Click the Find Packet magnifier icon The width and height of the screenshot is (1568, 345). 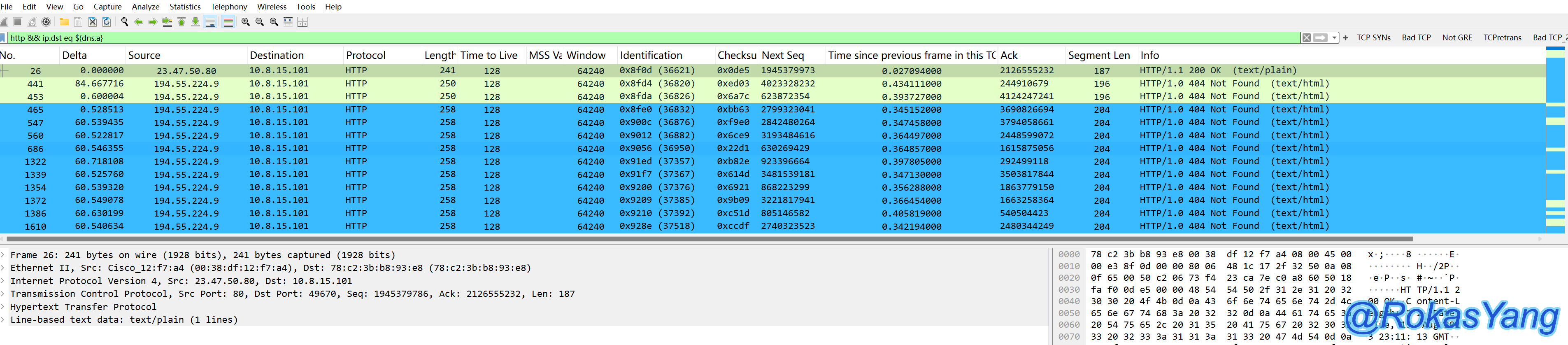click(124, 22)
